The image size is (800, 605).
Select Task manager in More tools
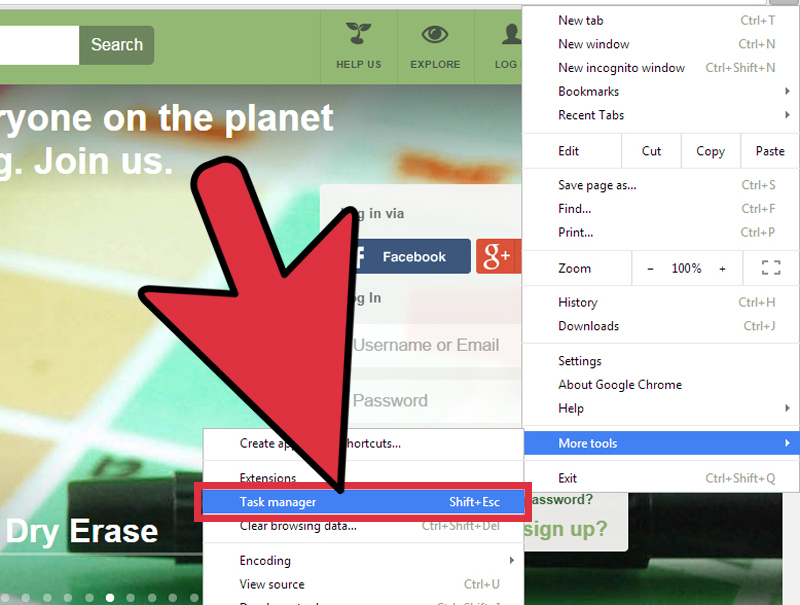point(363,502)
